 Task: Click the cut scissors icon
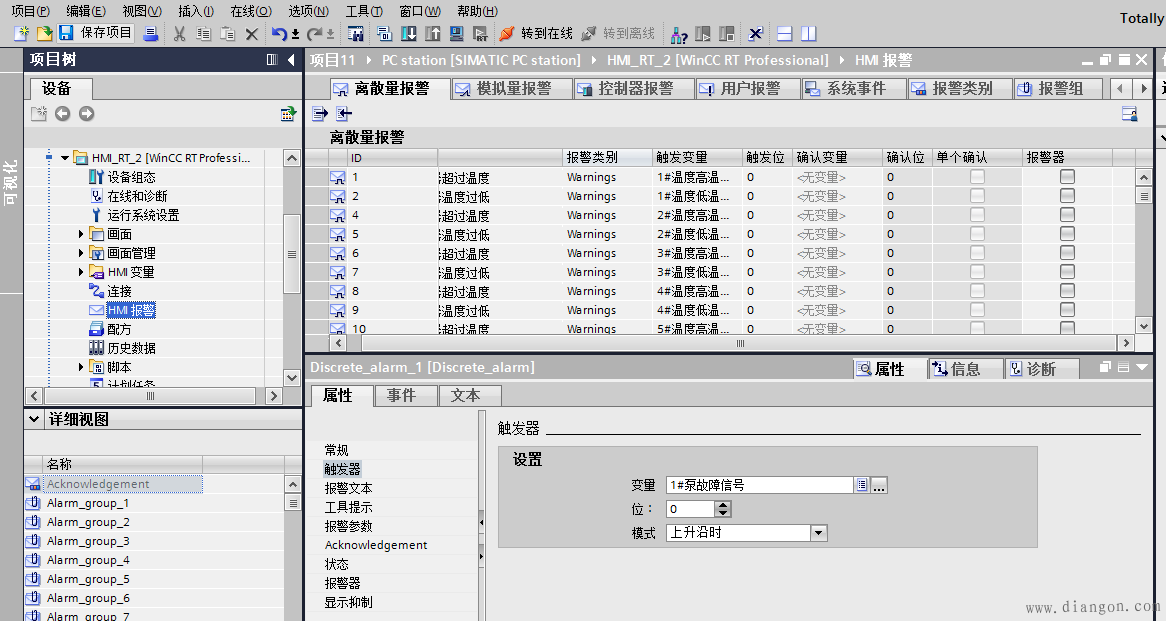(x=180, y=34)
